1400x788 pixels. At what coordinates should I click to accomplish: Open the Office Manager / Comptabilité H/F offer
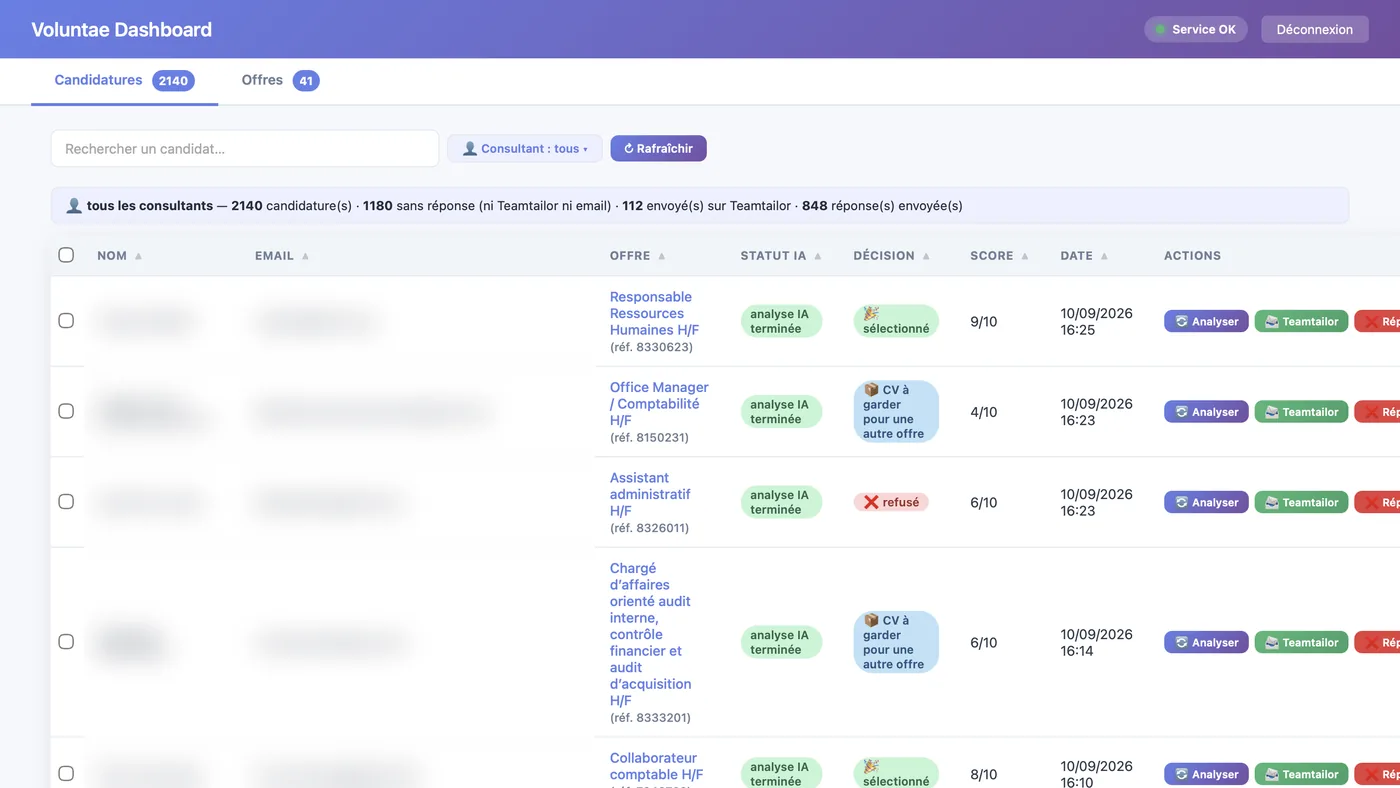[x=659, y=404]
